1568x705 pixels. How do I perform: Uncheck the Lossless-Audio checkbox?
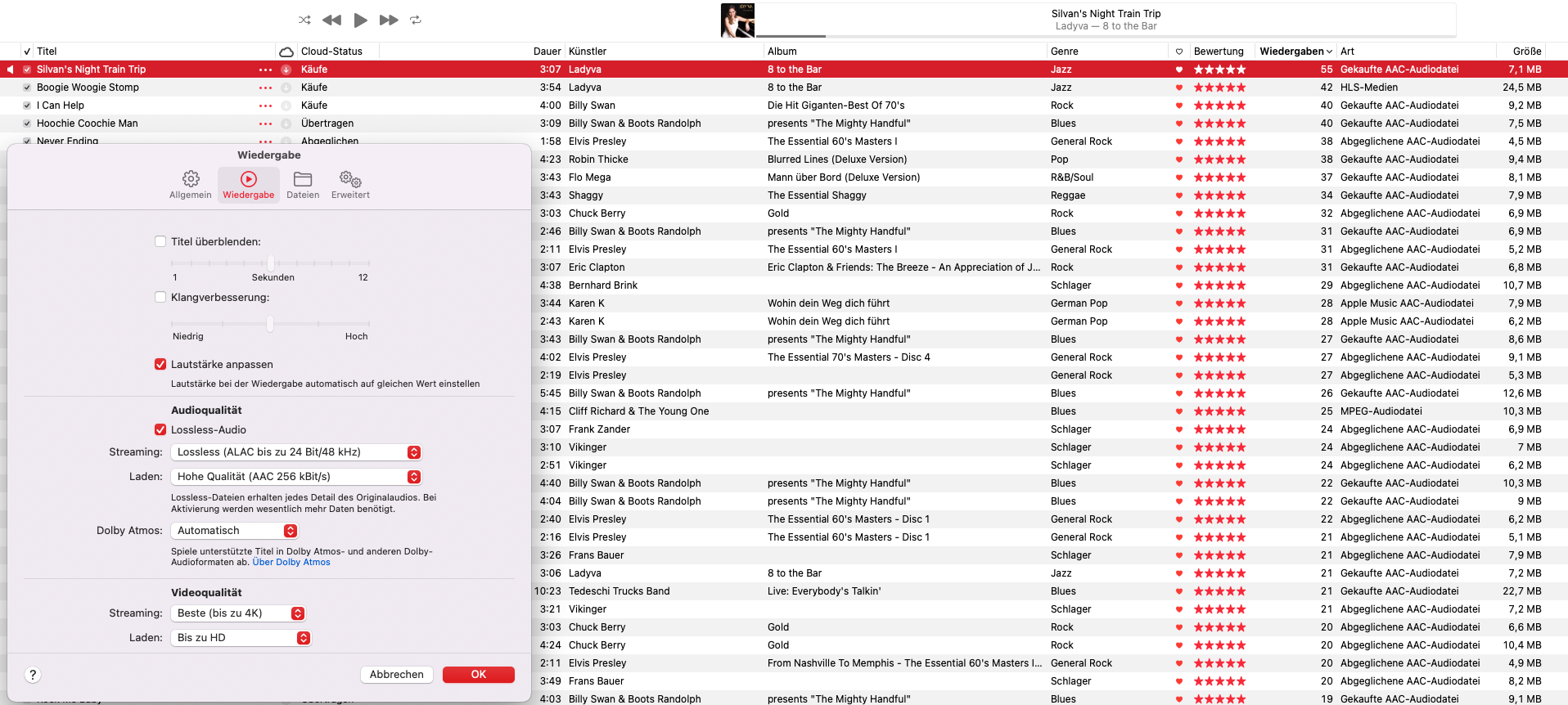point(160,429)
